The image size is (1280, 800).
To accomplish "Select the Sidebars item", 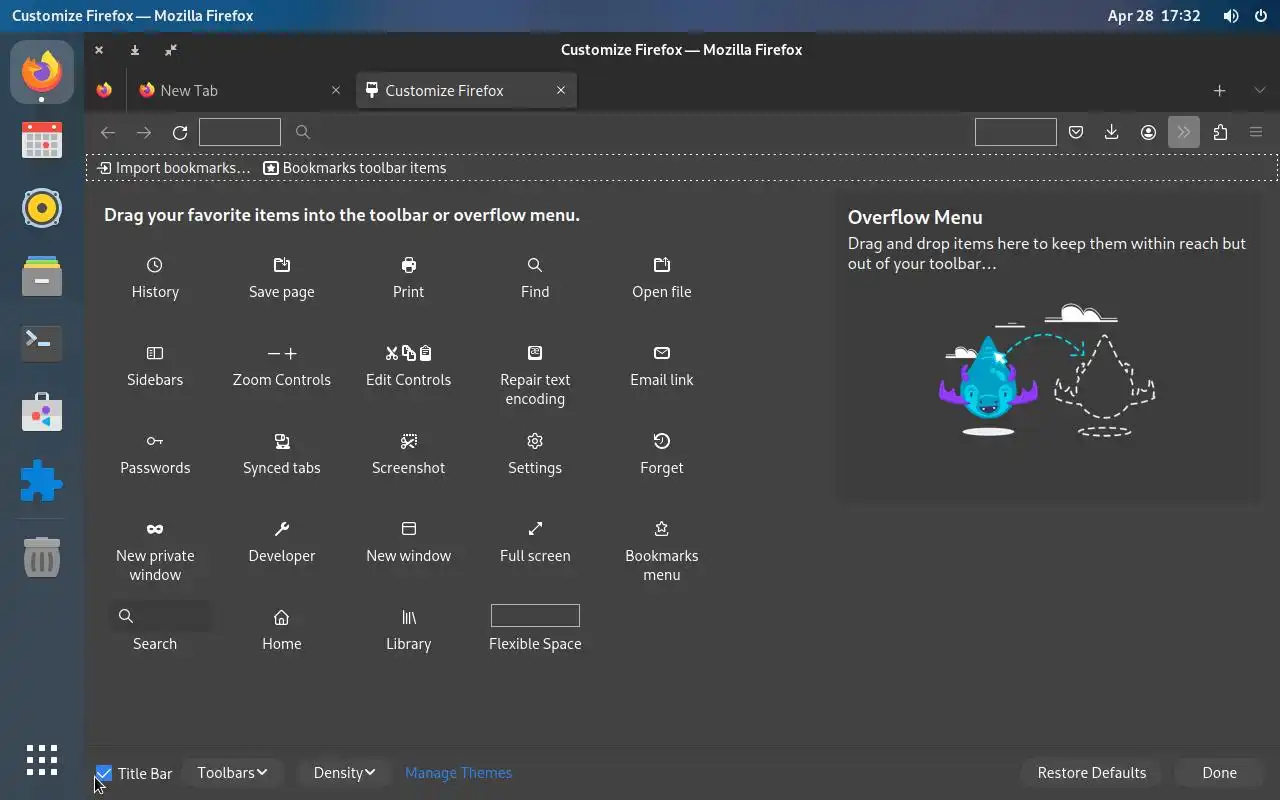I will [155, 366].
